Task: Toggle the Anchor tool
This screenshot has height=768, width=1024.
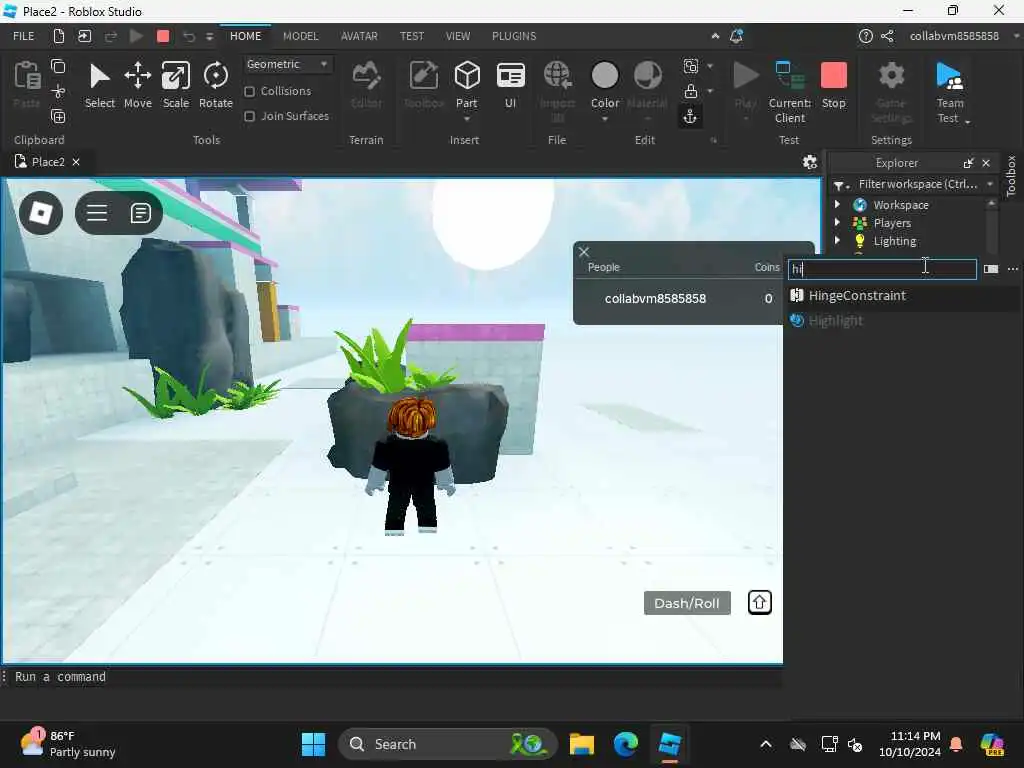Action: 690,116
